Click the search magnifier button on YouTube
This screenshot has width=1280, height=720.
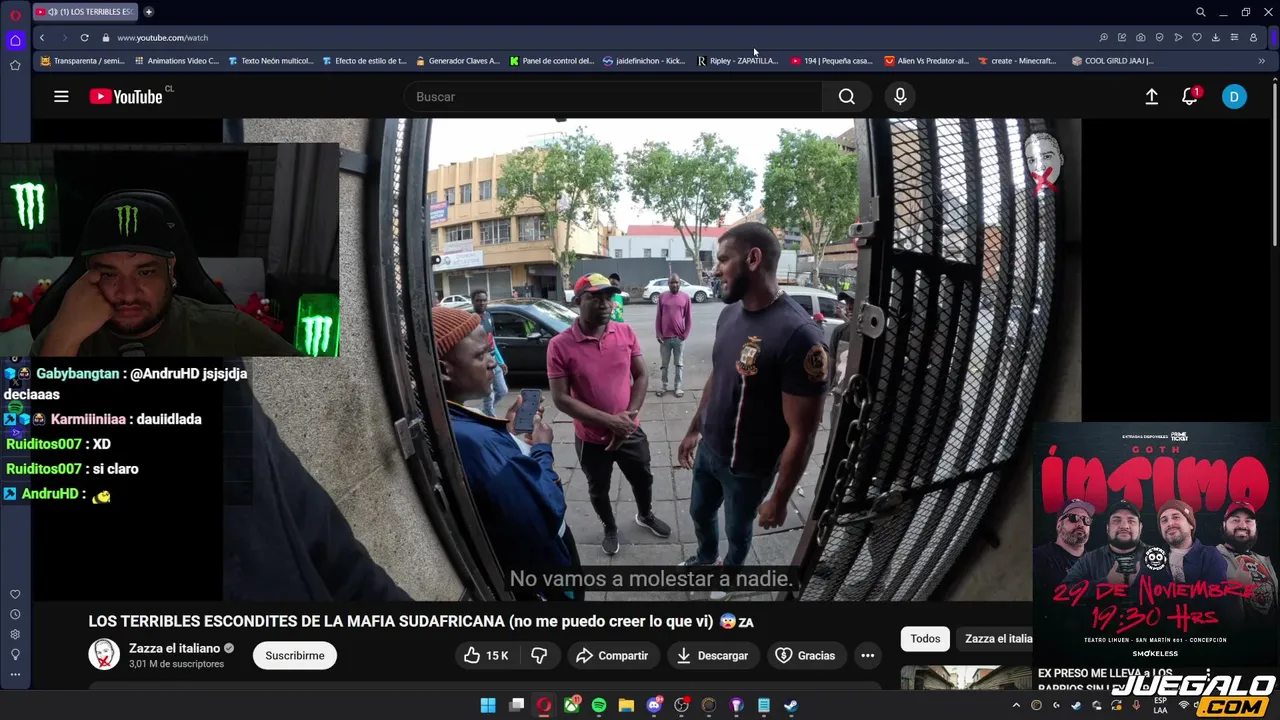coord(847,97)
